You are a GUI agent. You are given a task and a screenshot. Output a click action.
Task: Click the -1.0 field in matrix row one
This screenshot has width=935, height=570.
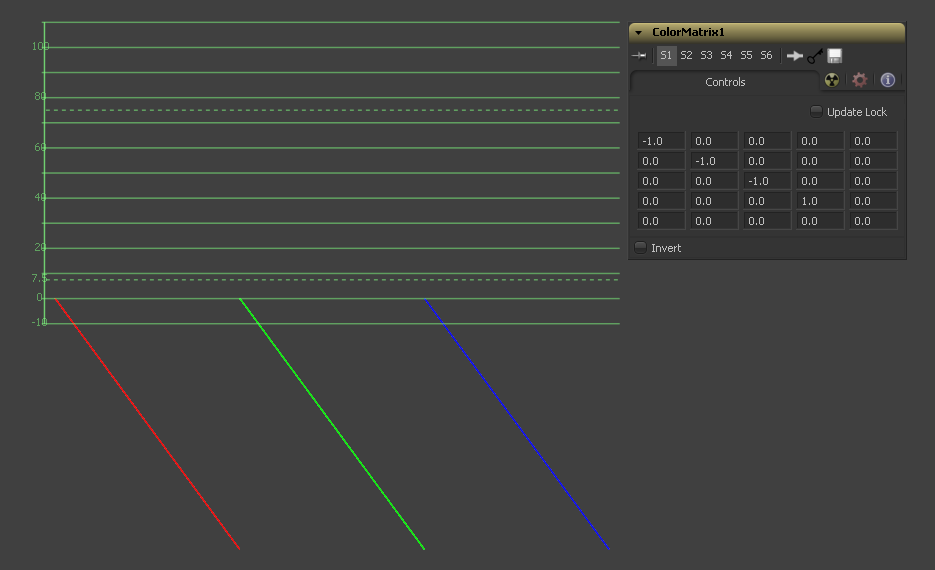[x=661, y=141]
